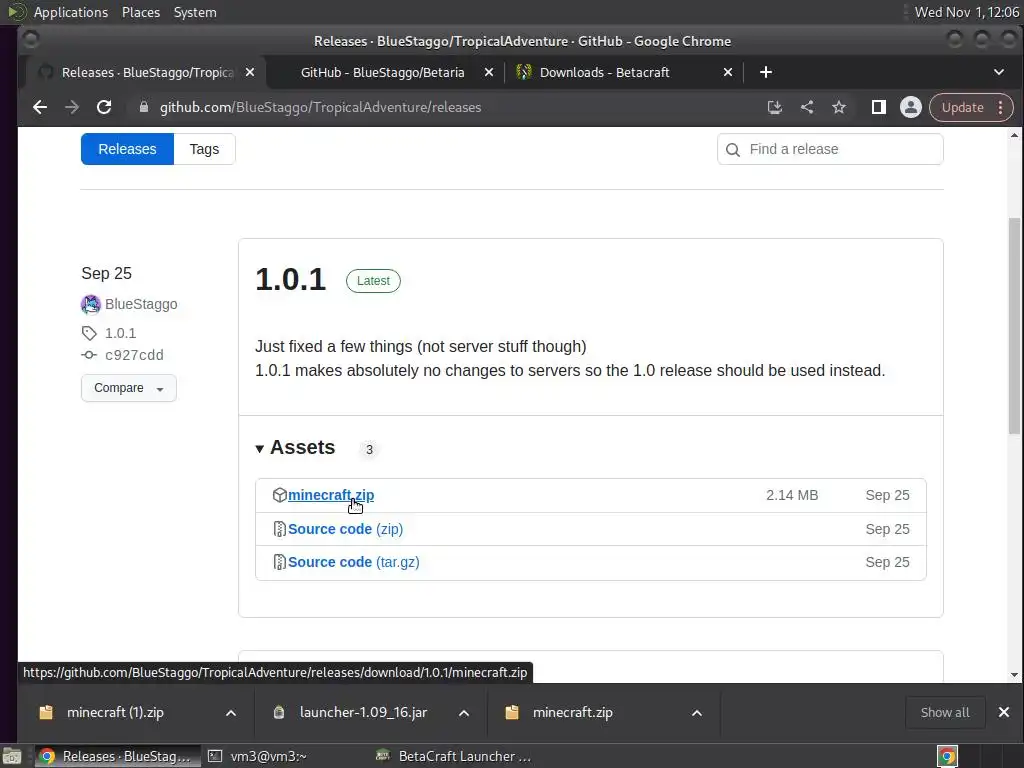Open options for minecraft.zip download
Screen dimensions: 1024x768
click(x=697, y=713)
